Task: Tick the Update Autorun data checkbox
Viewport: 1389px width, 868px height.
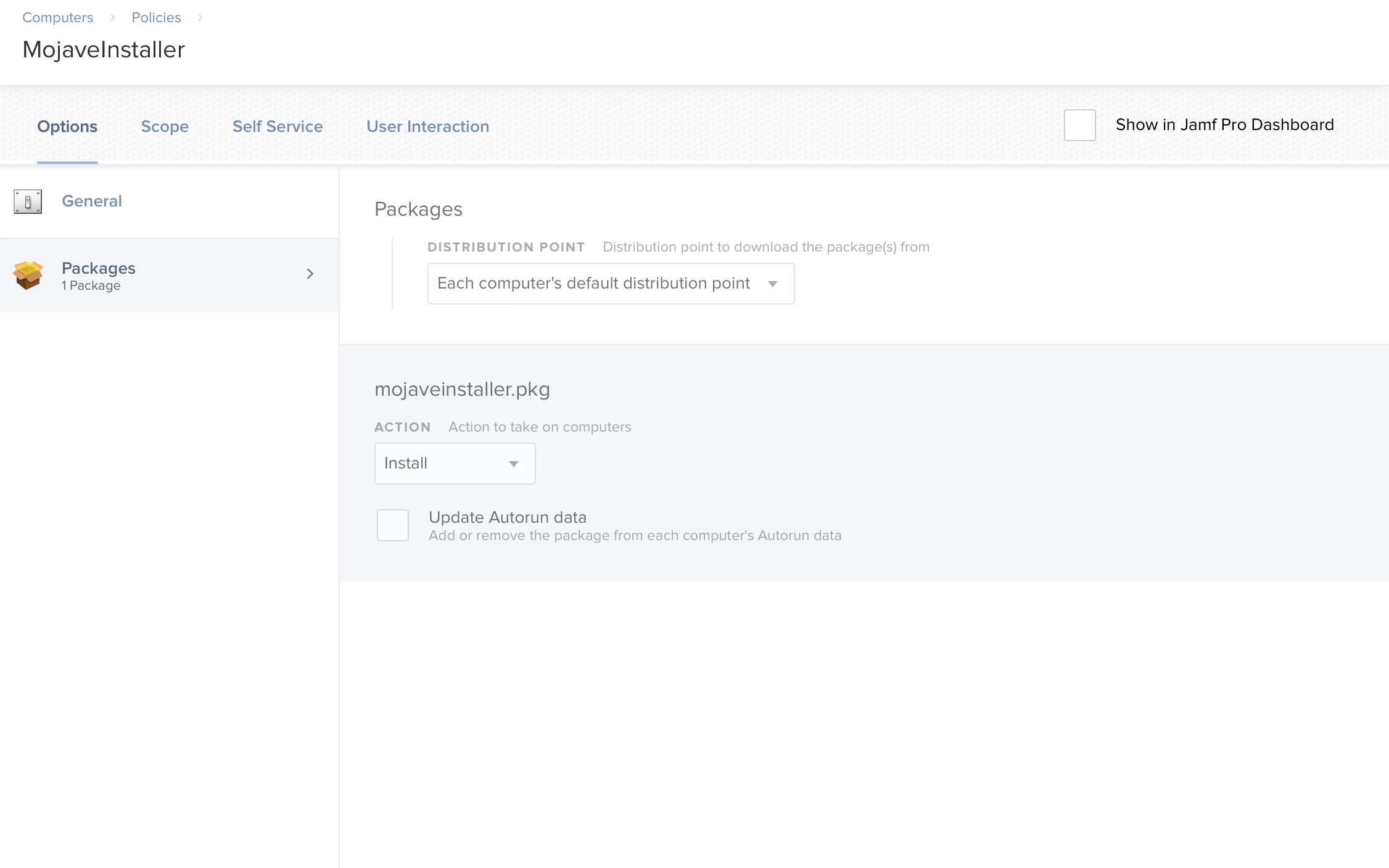Action: pyautogui.click(x=393, y=525)
